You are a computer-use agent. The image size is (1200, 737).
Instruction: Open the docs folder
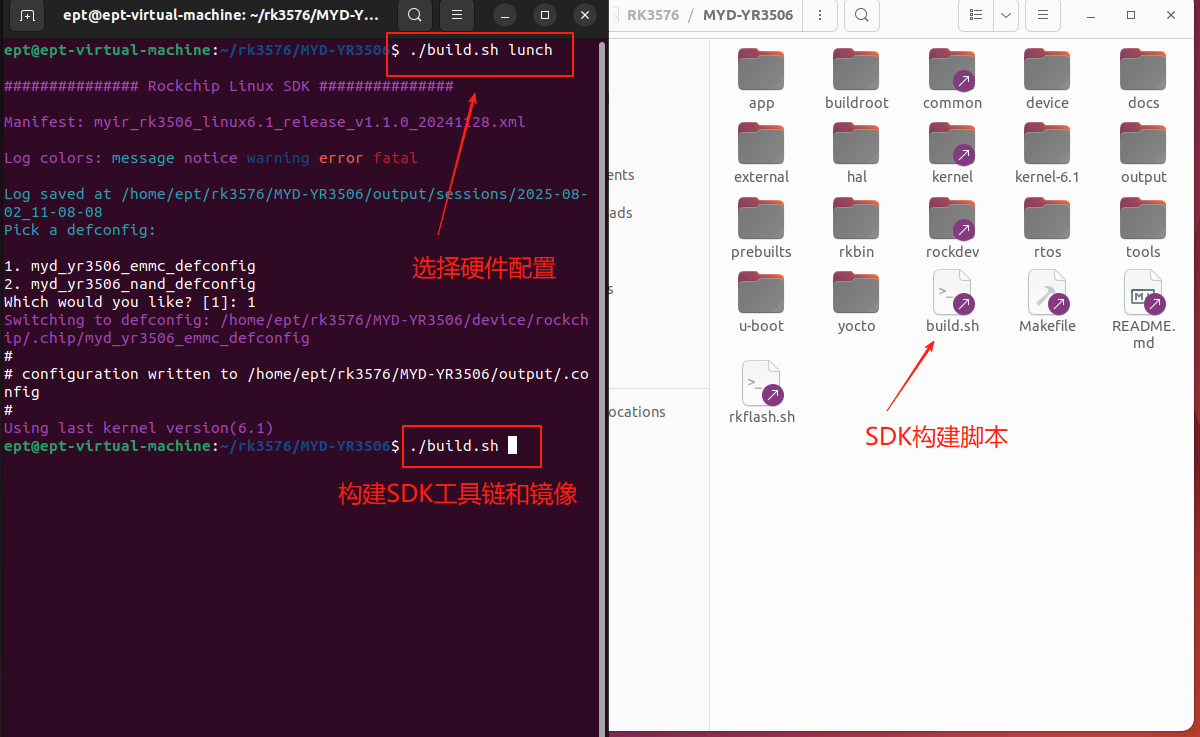pyautogui.click(x=1143, y=79)
